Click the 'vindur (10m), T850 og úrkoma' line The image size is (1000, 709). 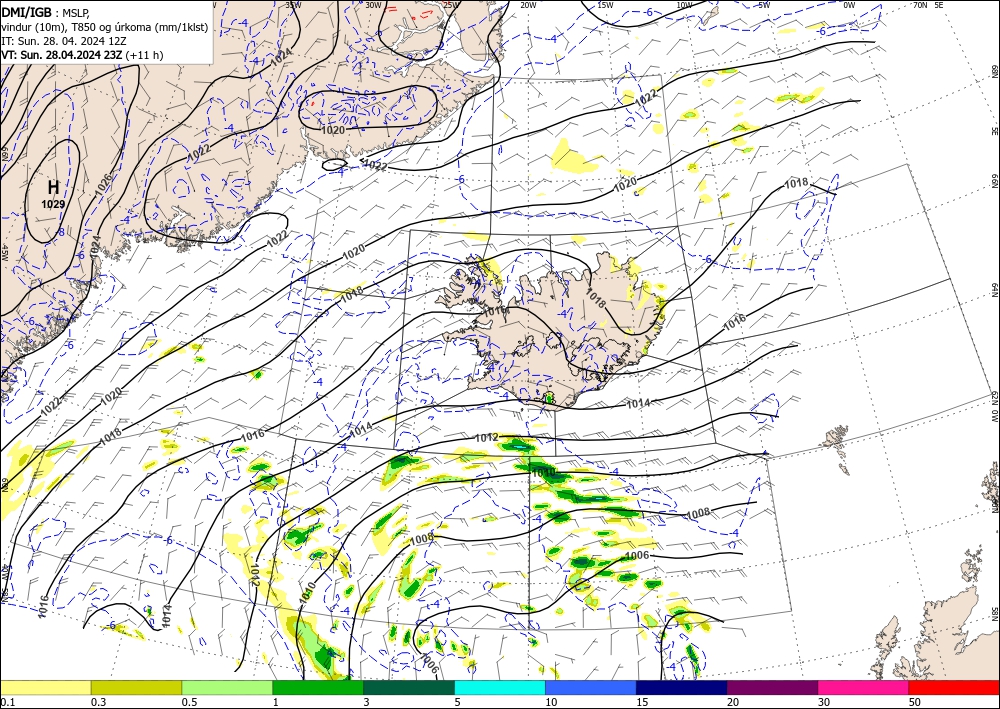[105, 27]
